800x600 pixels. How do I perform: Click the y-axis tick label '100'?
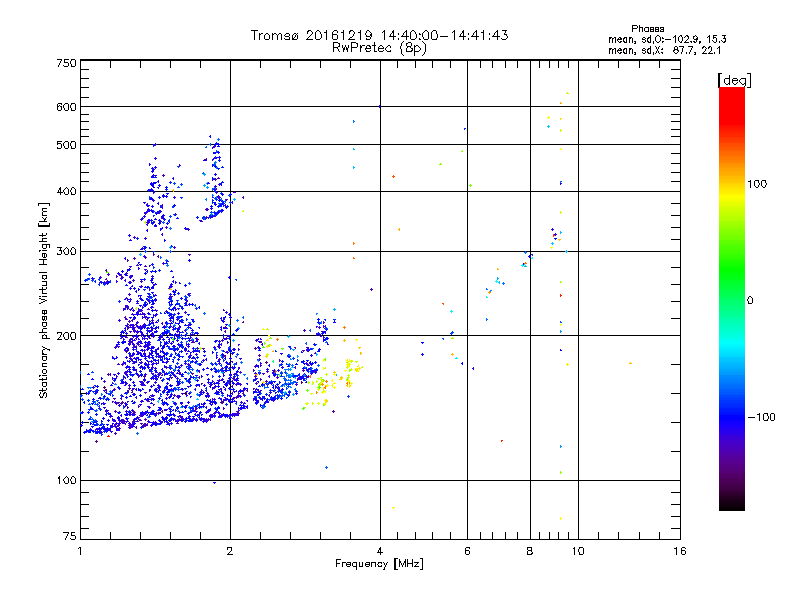pos(66,481)
